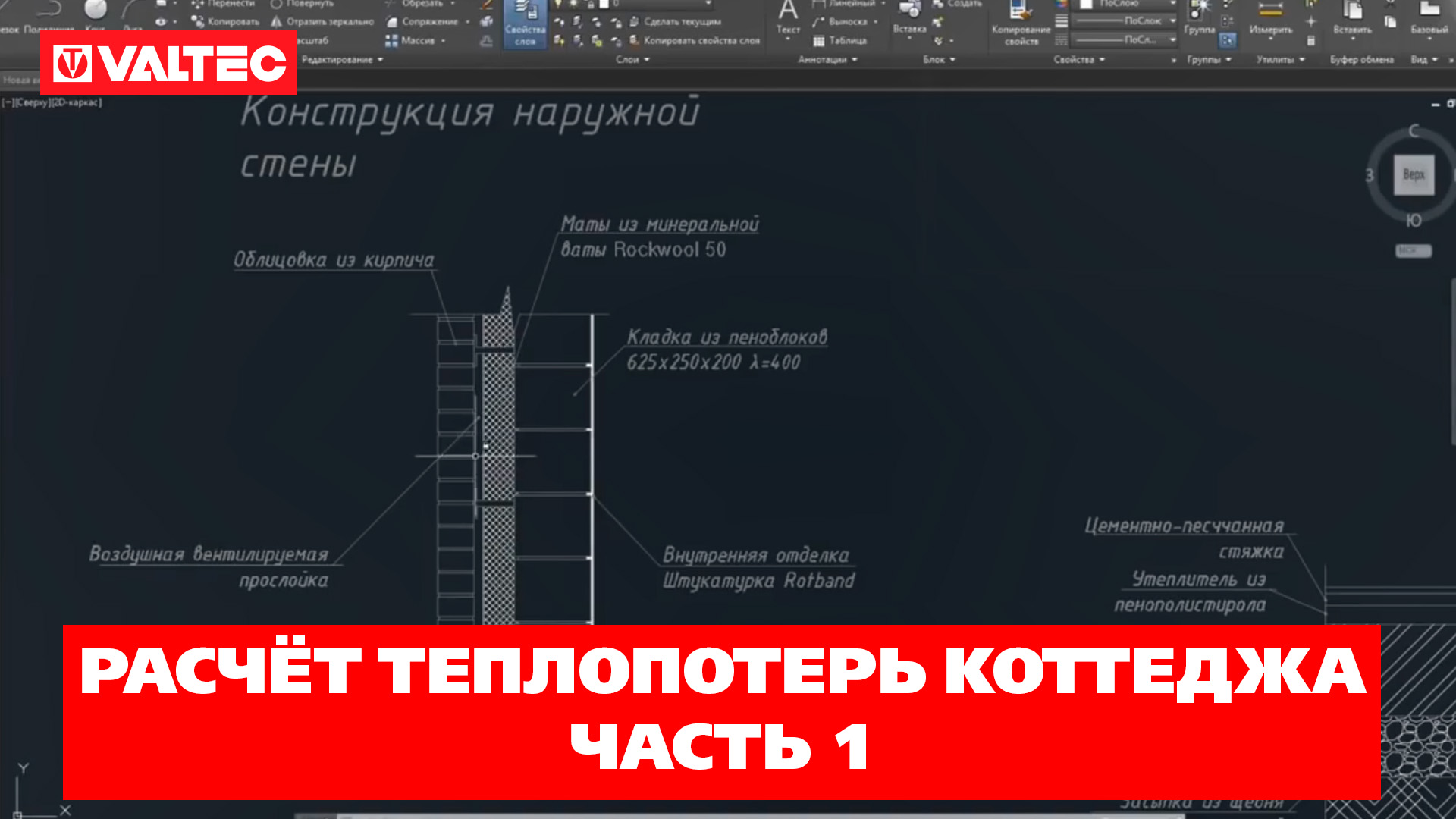
Task: Toggle group selection on/off button
Action: 1228,40
